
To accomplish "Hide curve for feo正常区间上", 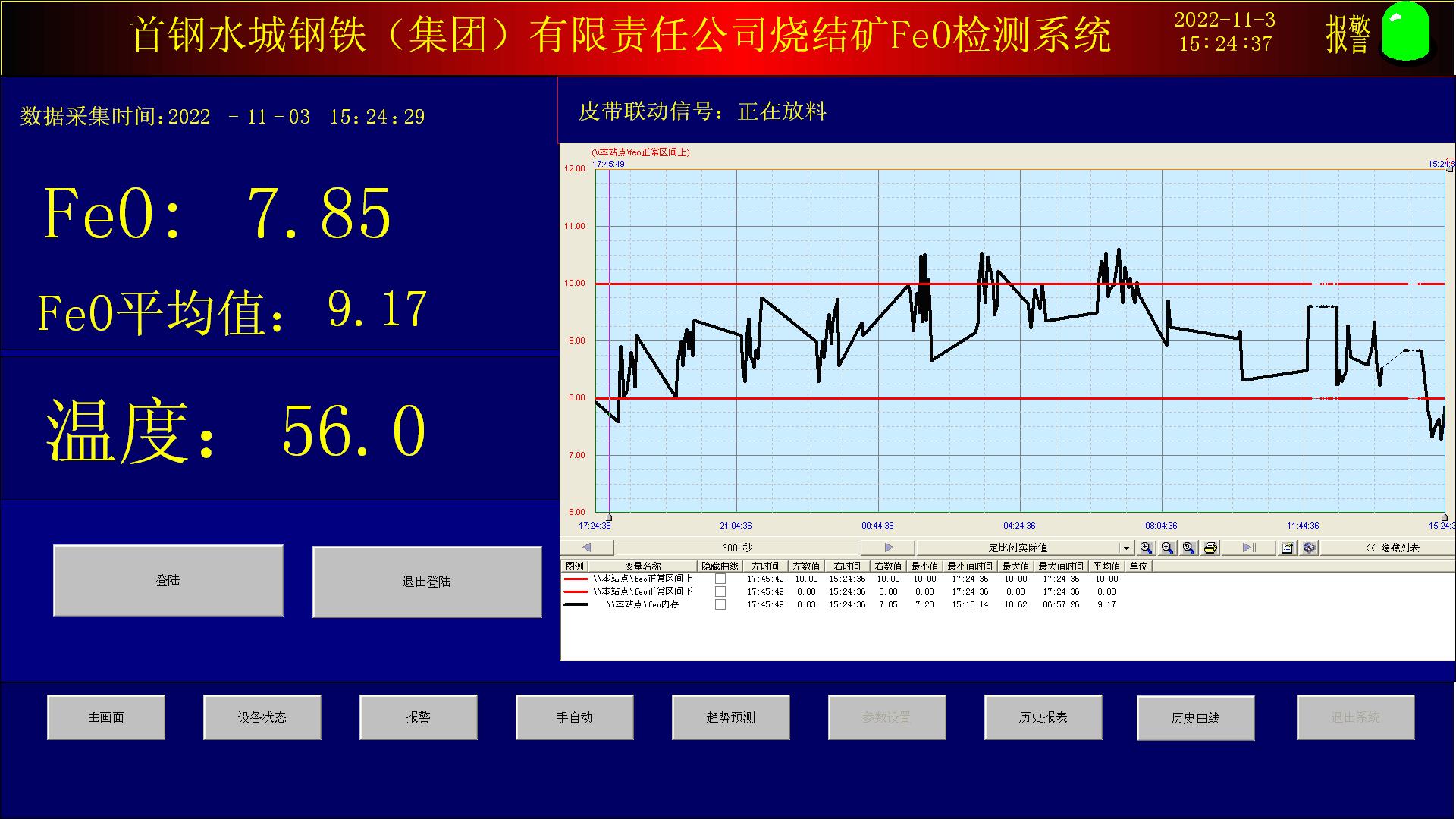I will (720, 579).
